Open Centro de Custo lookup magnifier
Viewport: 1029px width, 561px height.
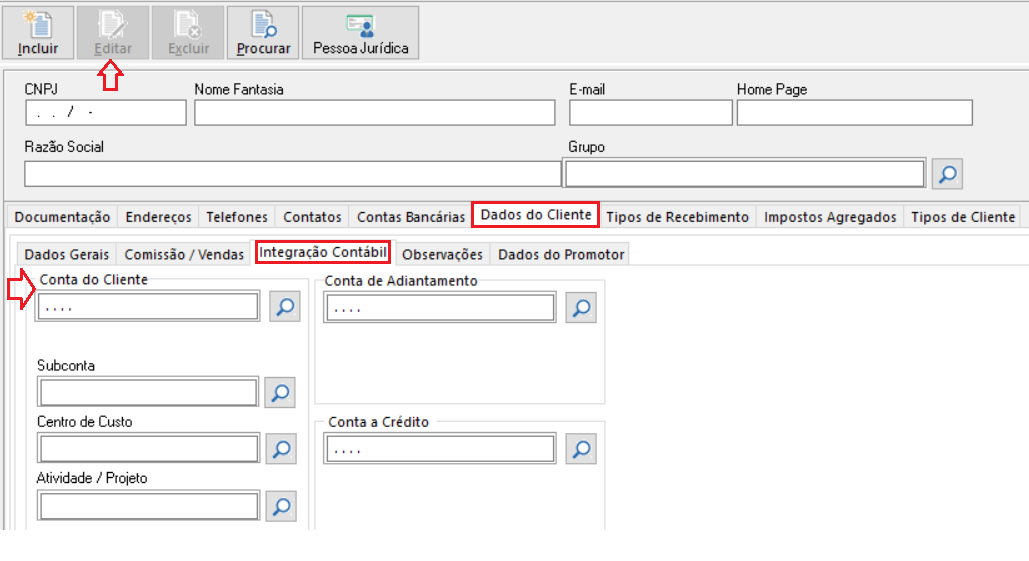[282, 449]
